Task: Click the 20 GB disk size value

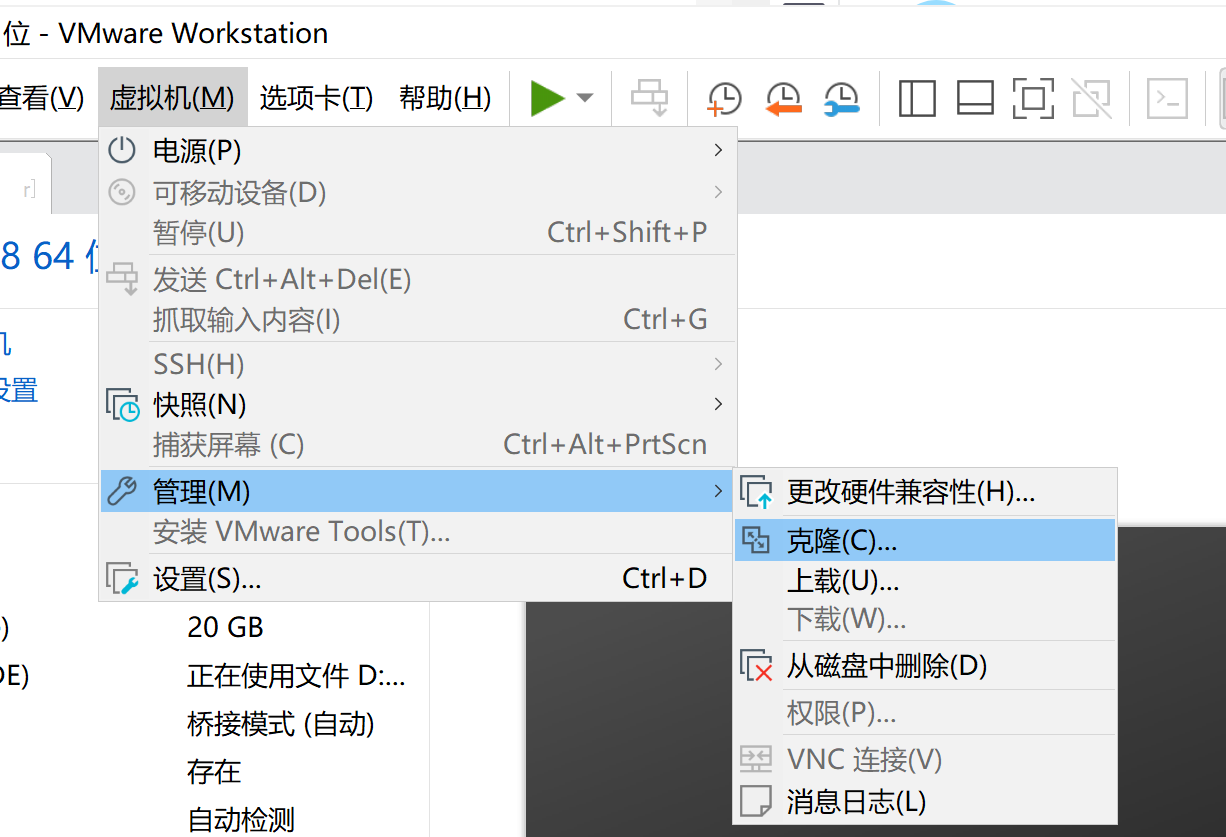Action: 225,628
